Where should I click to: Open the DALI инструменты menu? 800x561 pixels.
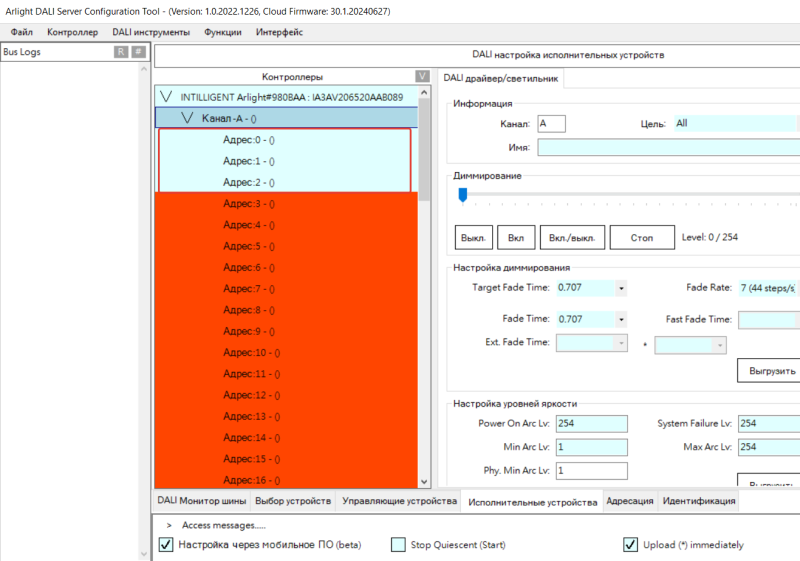tap(151, 32)
